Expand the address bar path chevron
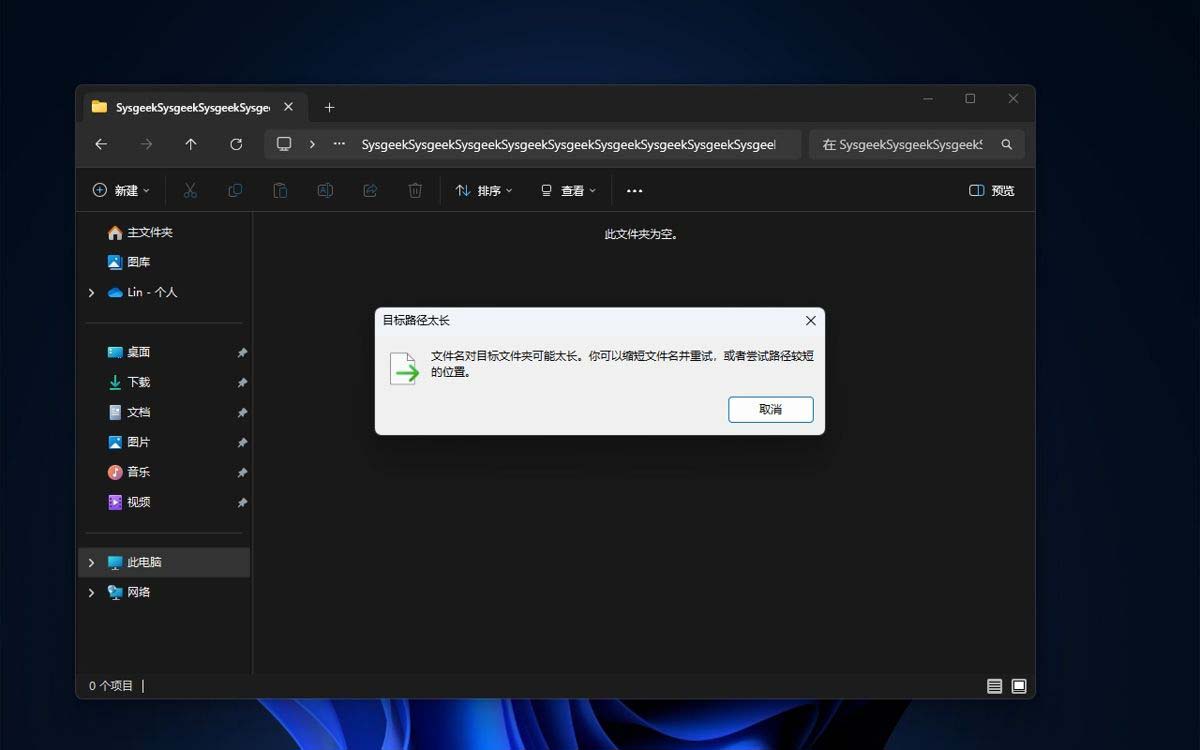 [312, 144]
